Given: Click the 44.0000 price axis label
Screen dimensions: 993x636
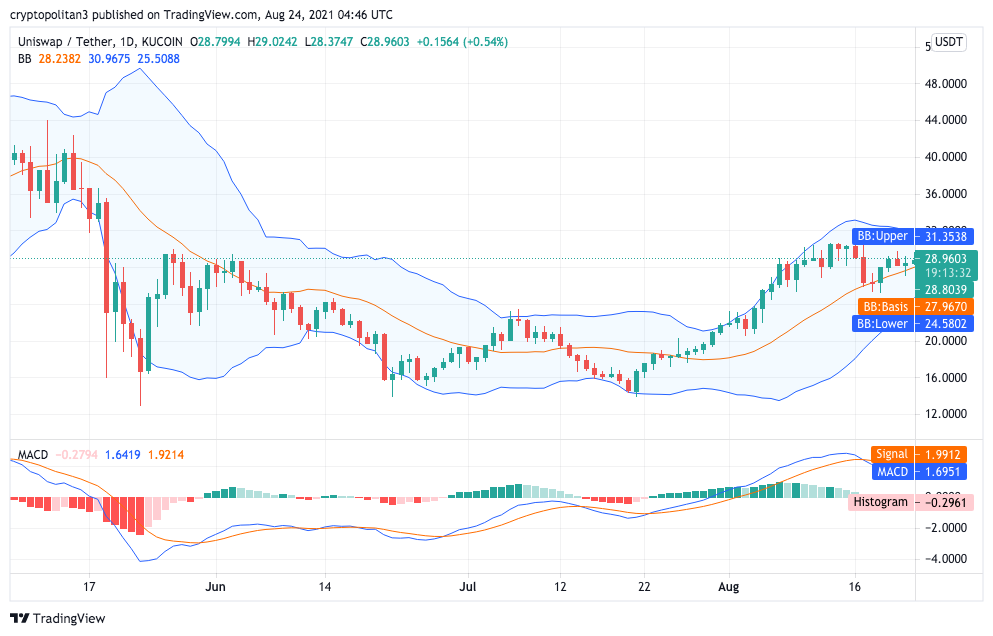Looking at the screenshot, I should click(946, 120).
